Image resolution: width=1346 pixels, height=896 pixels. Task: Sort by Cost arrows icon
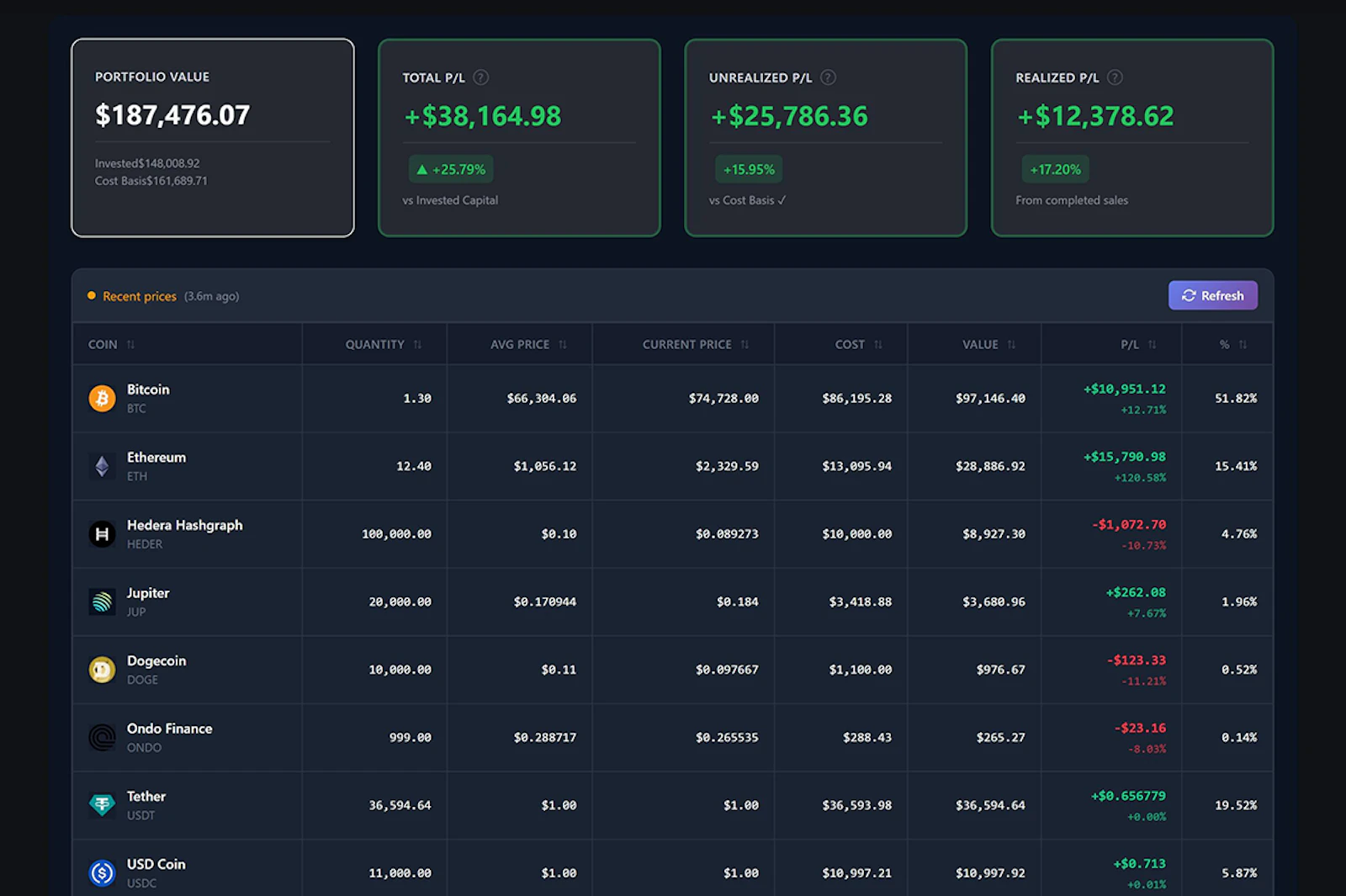pyautogui.click(x=878, y=344)
